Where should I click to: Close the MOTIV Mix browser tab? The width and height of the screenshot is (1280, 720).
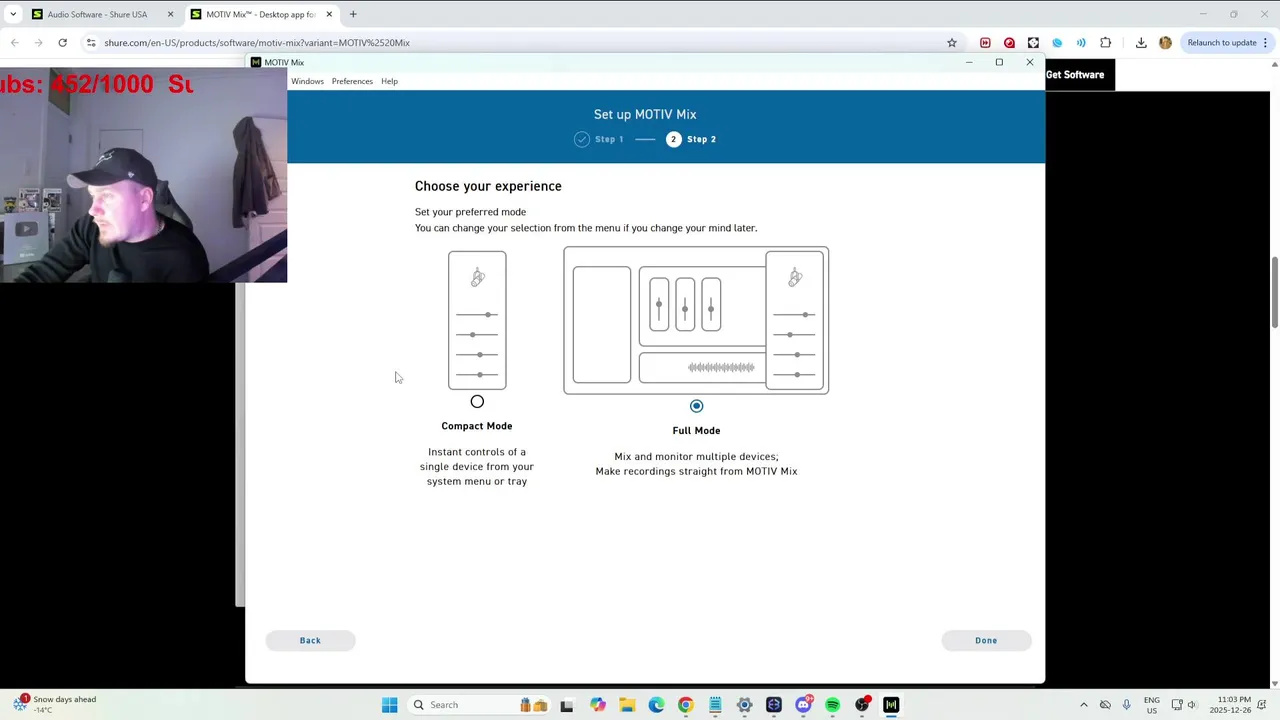click(329, 14)
